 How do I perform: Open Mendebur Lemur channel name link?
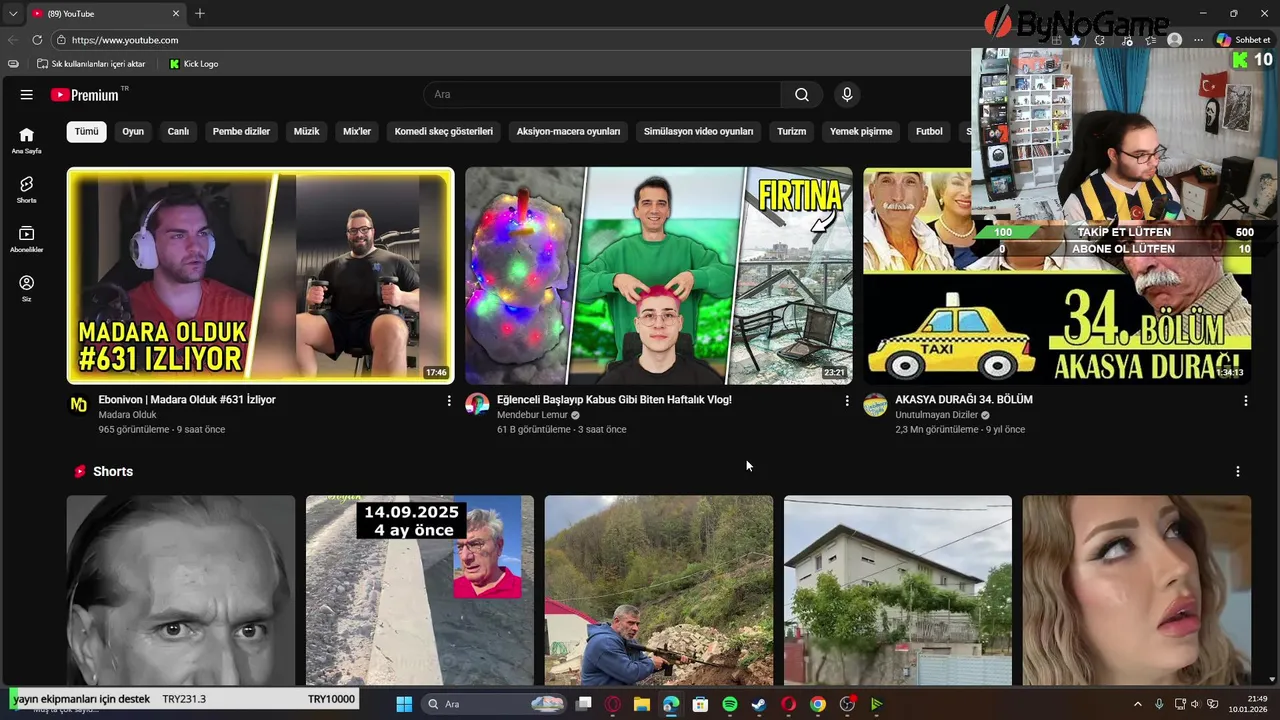532,415
